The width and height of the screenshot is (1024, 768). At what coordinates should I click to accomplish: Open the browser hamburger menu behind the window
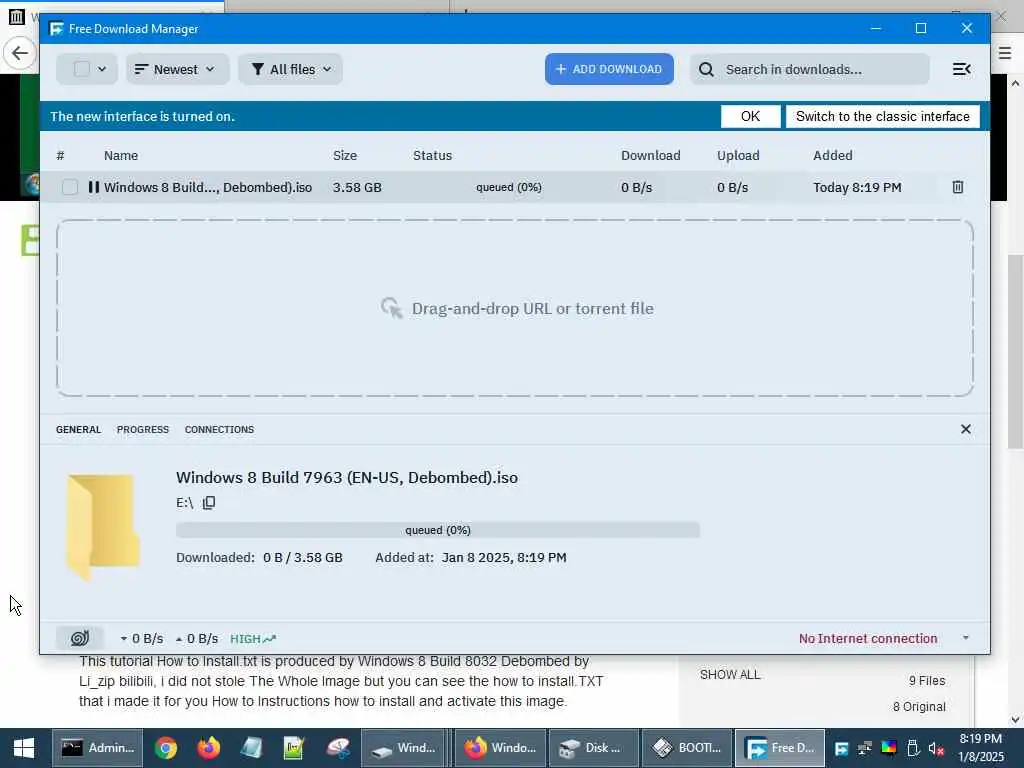[x=1006, y=53]
